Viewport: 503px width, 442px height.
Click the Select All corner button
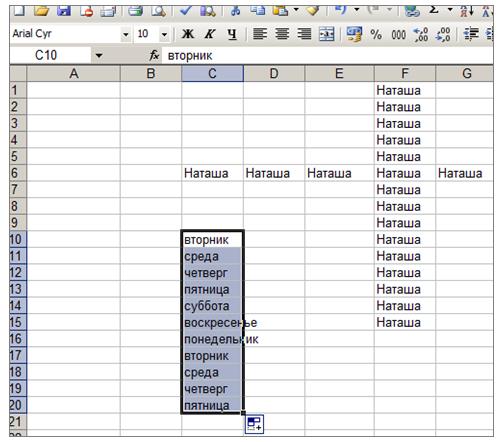[x=18, y=74]
